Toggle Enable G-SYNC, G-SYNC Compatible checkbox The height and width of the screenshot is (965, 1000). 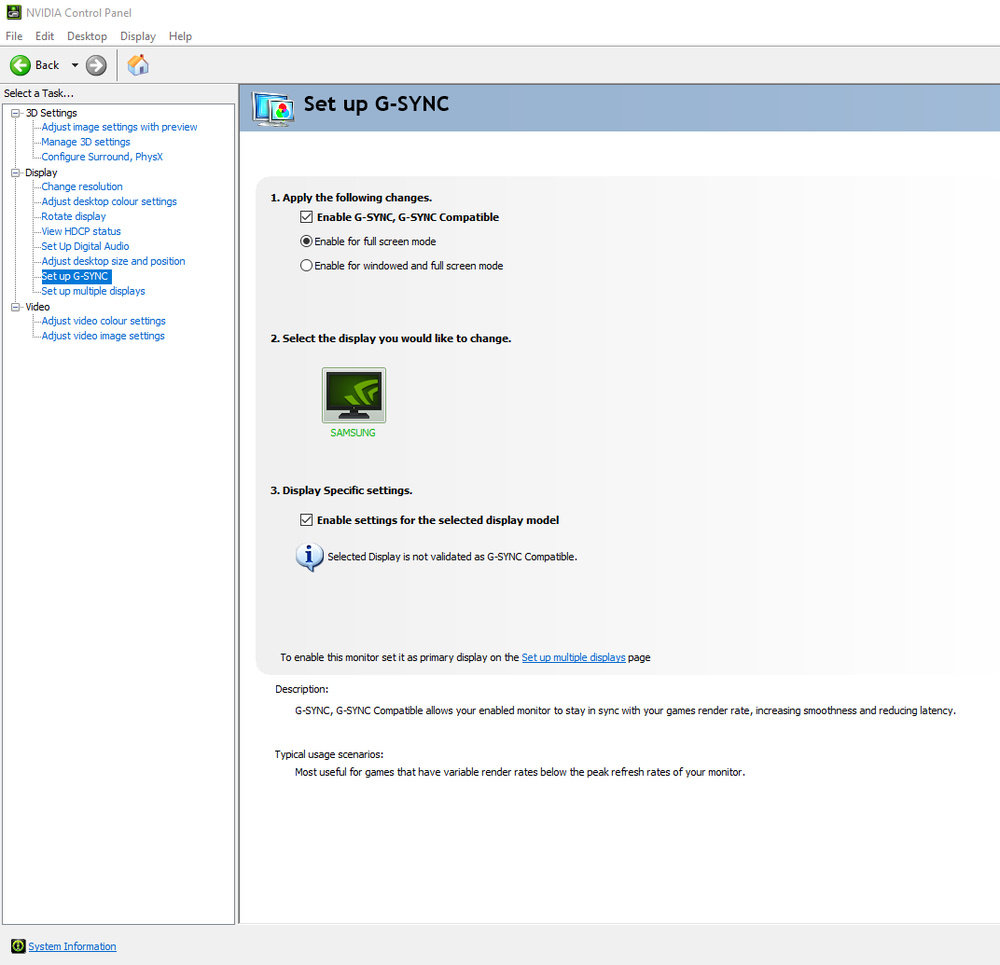pos(306,217)
